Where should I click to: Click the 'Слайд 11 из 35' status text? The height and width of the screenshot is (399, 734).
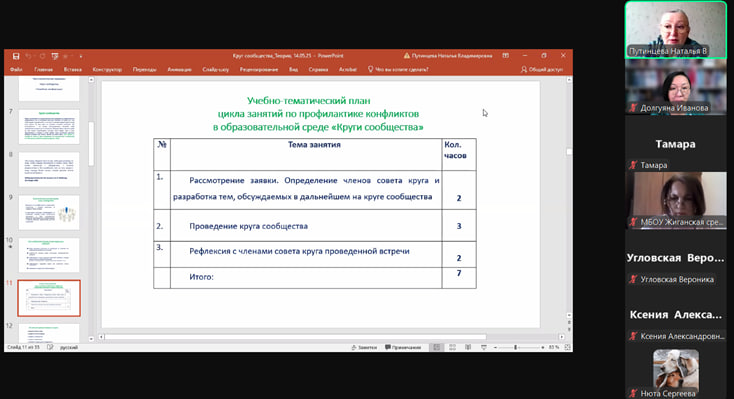[x=23, y=347]
